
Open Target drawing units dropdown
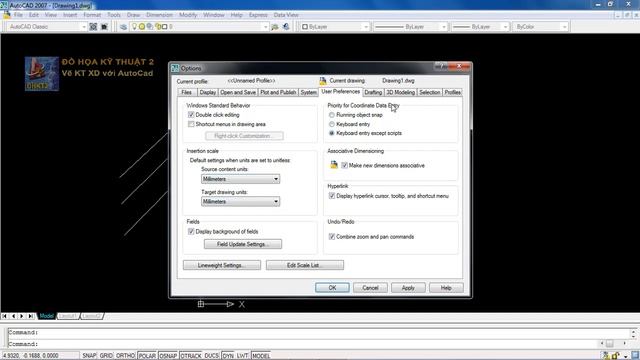[240, 201]
